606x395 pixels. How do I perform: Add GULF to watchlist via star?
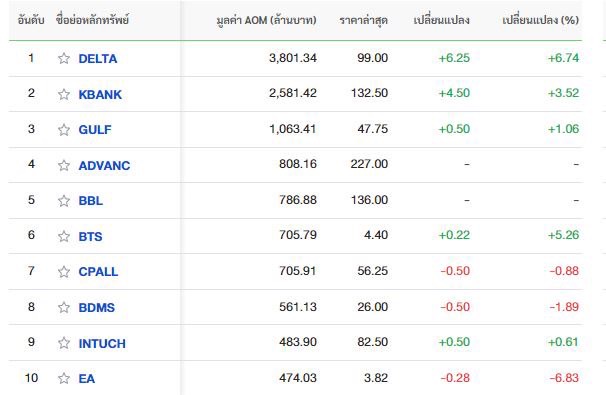pyautogui.click(x=64, y=129)
